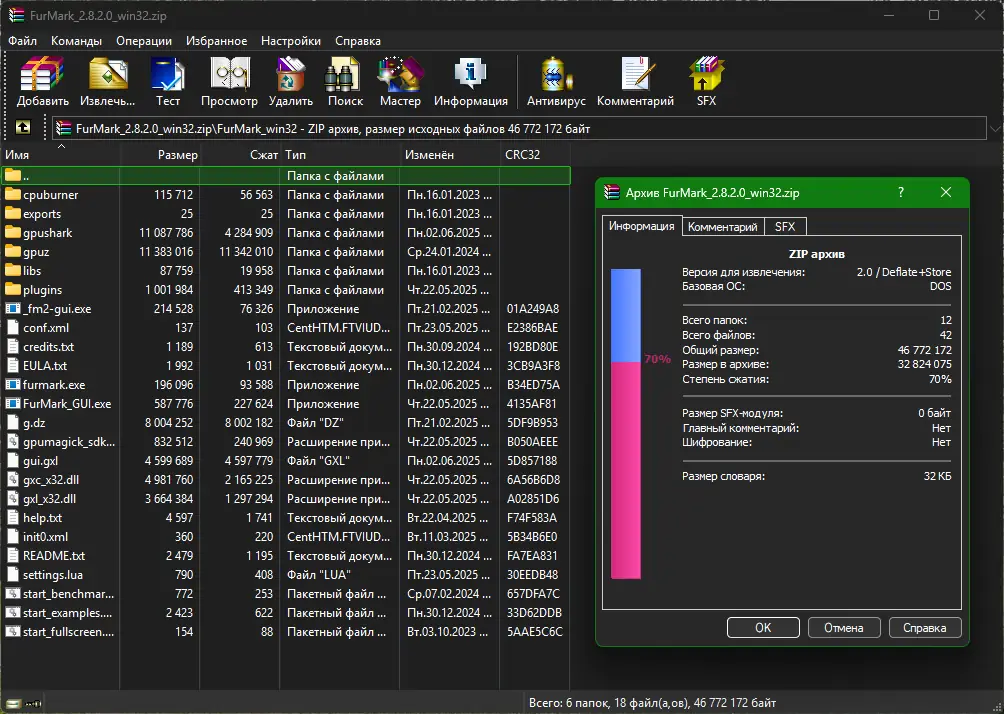Switch to the Комментарий tab in dialog
Image resolution: width=1004 pixels, height=714 pixels.
click(722, 227)
